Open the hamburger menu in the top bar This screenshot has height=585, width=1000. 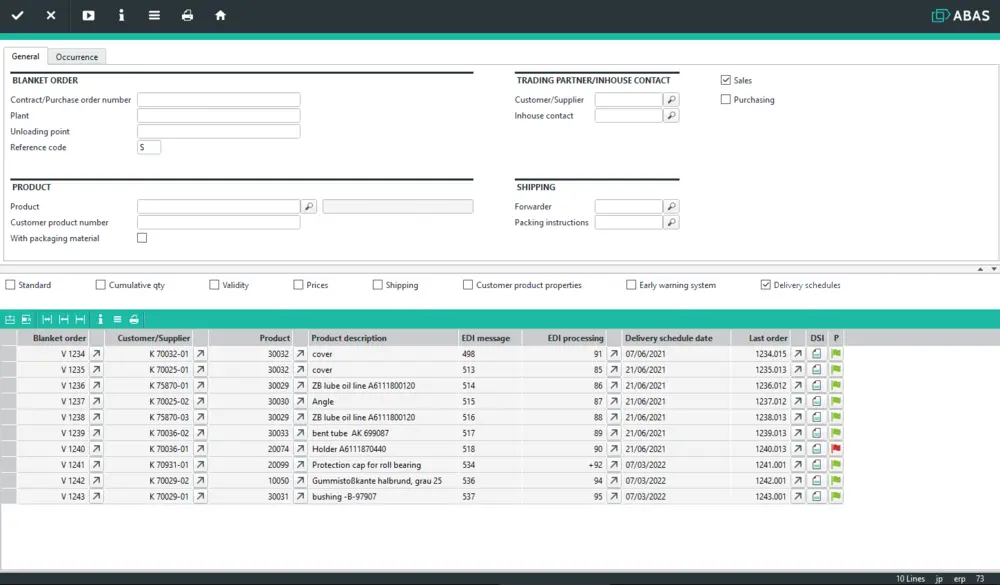pos(154,15)
